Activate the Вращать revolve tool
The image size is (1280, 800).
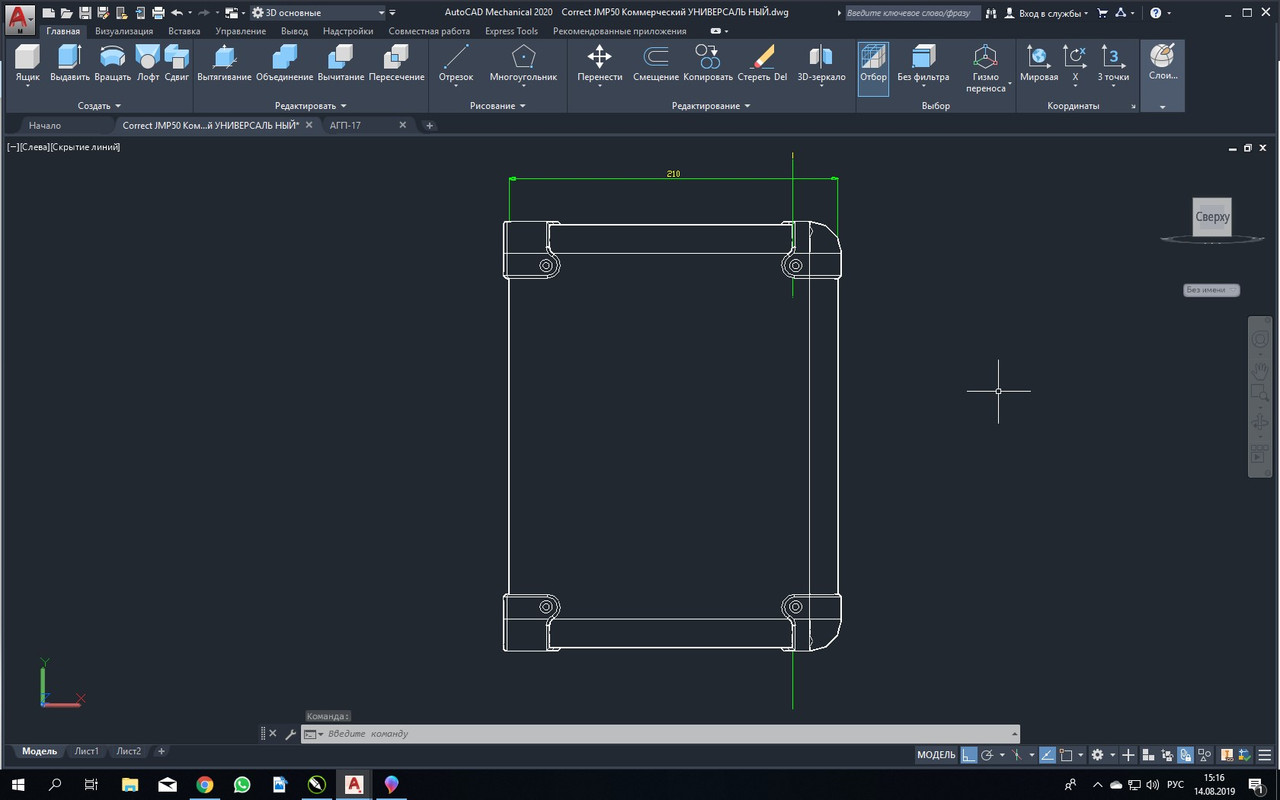coord(113,63)
